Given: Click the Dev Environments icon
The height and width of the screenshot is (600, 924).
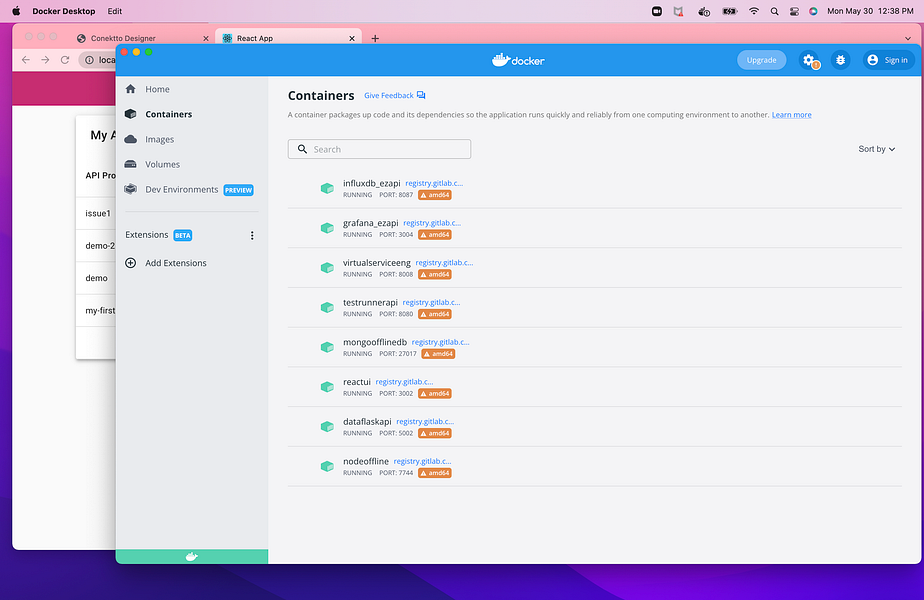Looking at the screenshot, I should tap(131, 189).
